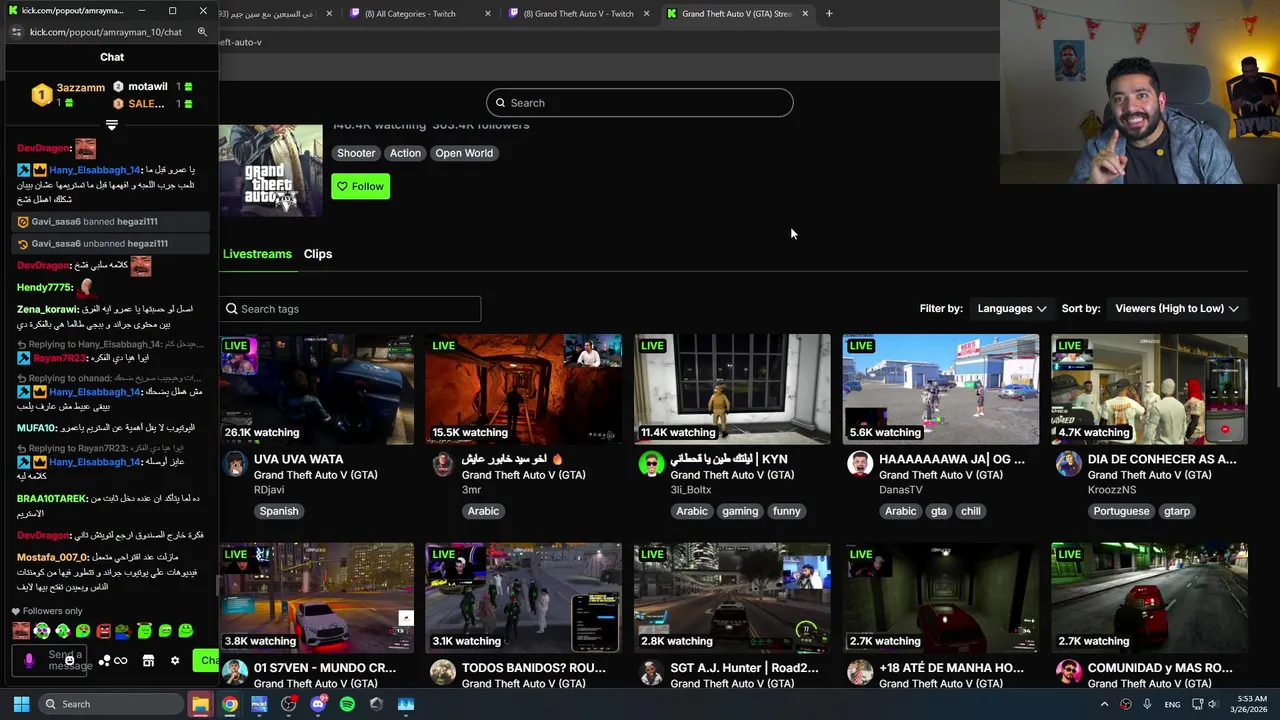This screenshot has width=1280, height=720.
Task: Click the KroozzNS channel avatar
Action: click(x=1068, y=464)
